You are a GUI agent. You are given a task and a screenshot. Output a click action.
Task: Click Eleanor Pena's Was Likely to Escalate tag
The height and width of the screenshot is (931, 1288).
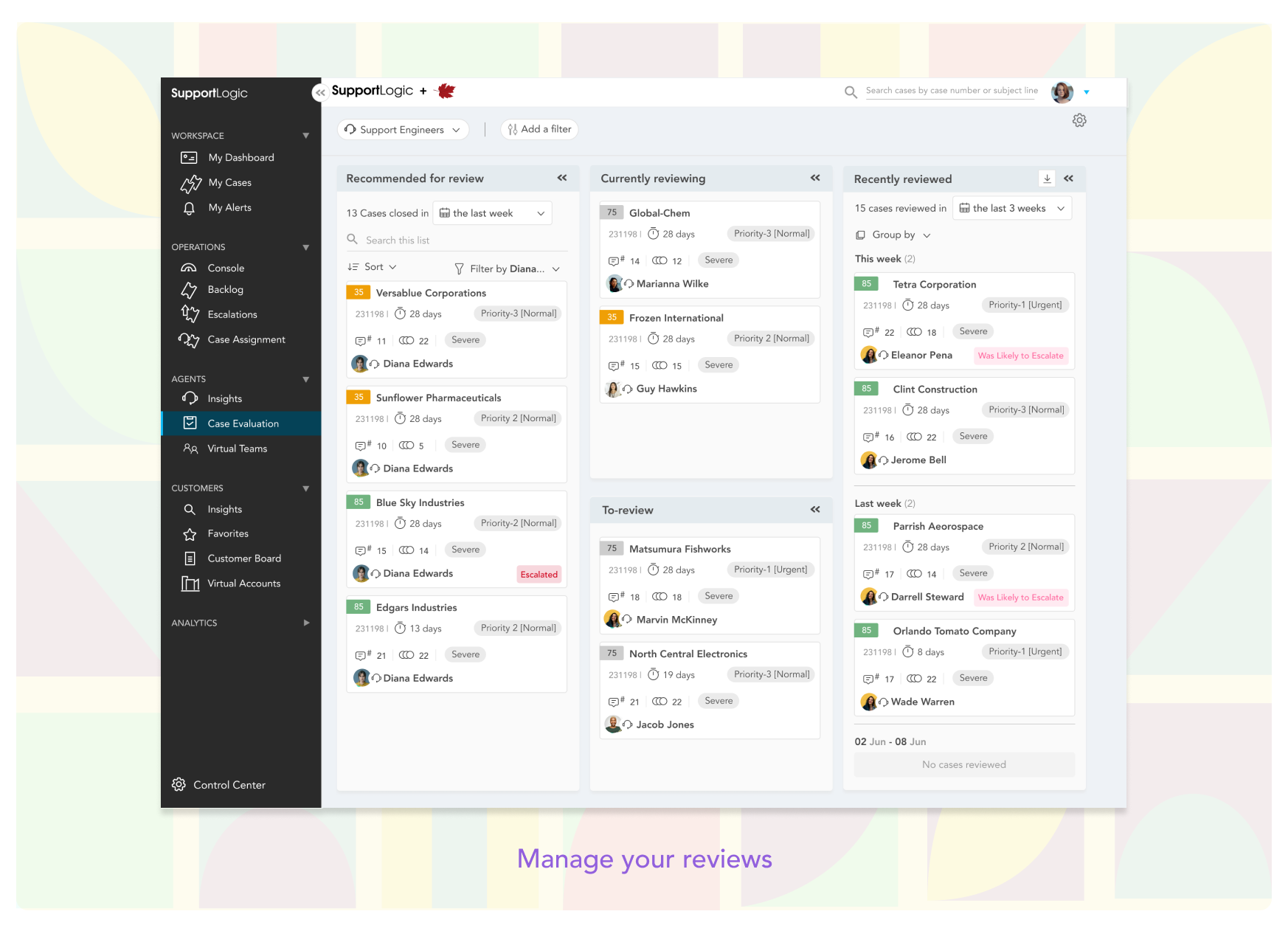point(1021,356)
